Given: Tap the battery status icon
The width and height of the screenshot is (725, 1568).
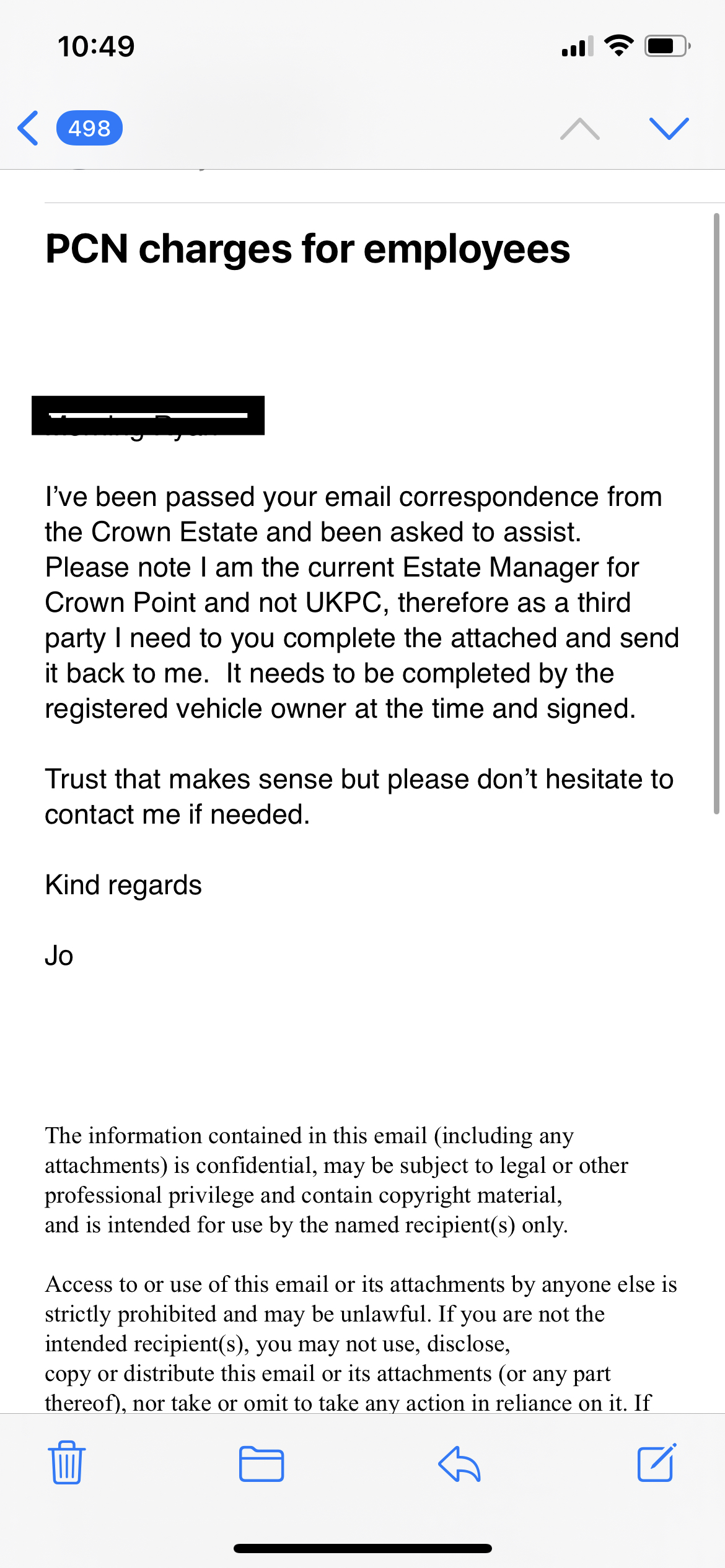Looking at the screenshot, I should point(667,46).
